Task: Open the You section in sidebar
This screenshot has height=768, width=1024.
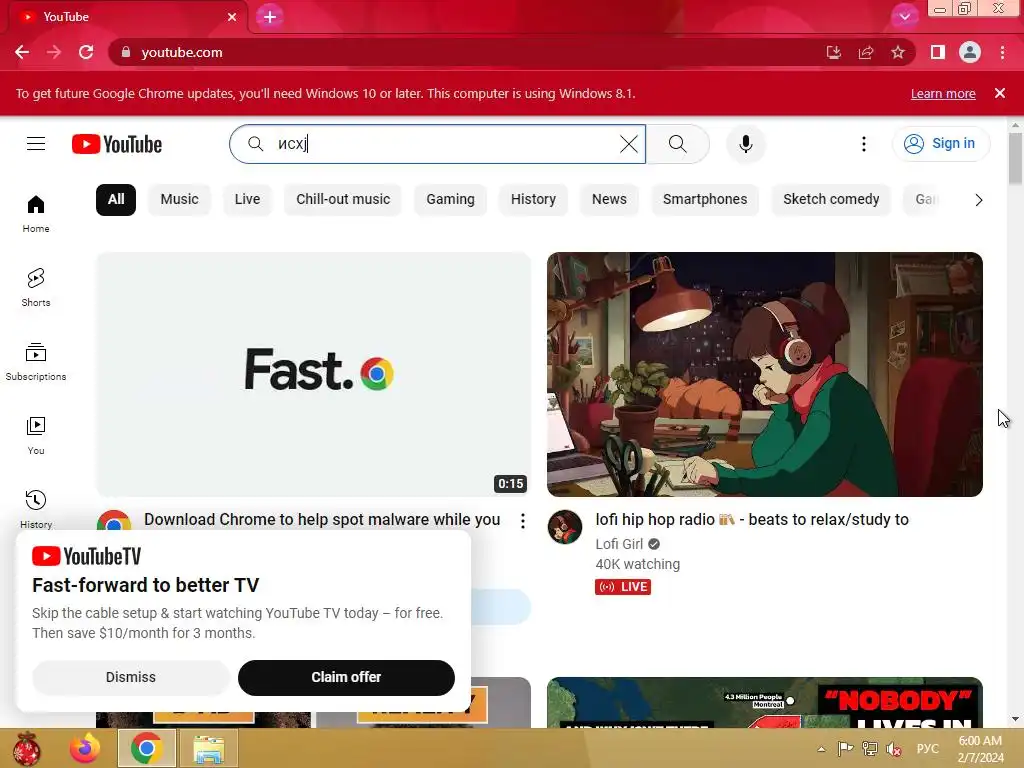Action: click(36, 436)
